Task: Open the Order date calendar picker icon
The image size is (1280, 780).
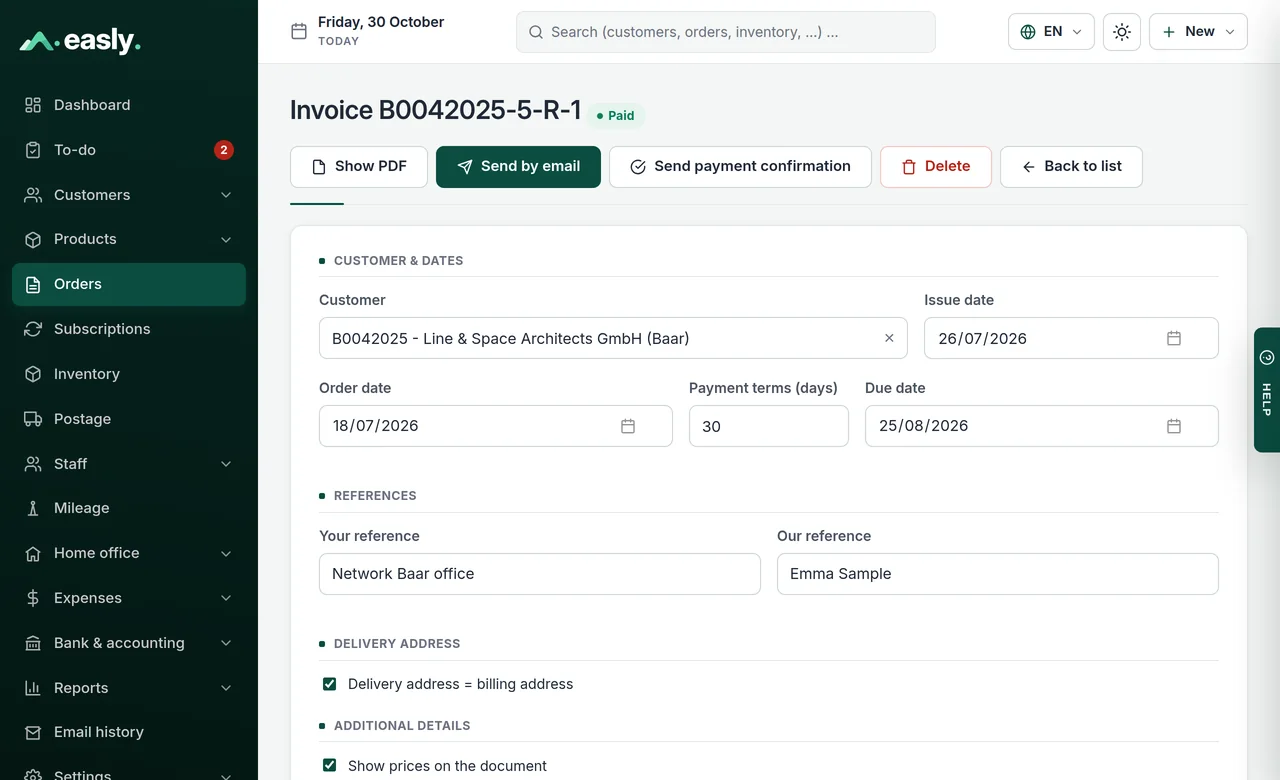Action: pyautogui.click(x=628, y=426)
